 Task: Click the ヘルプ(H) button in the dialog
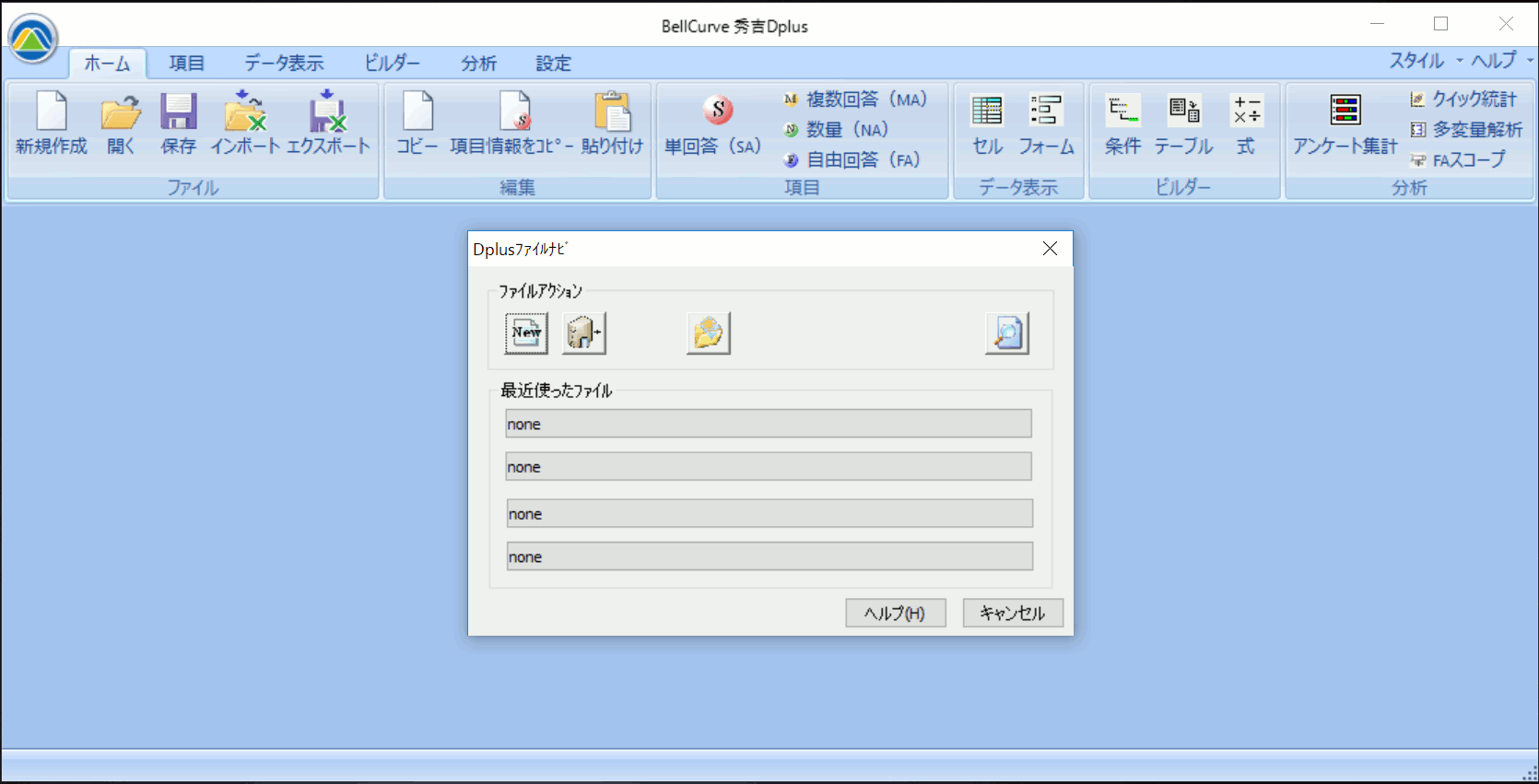[x=896, y=614]
